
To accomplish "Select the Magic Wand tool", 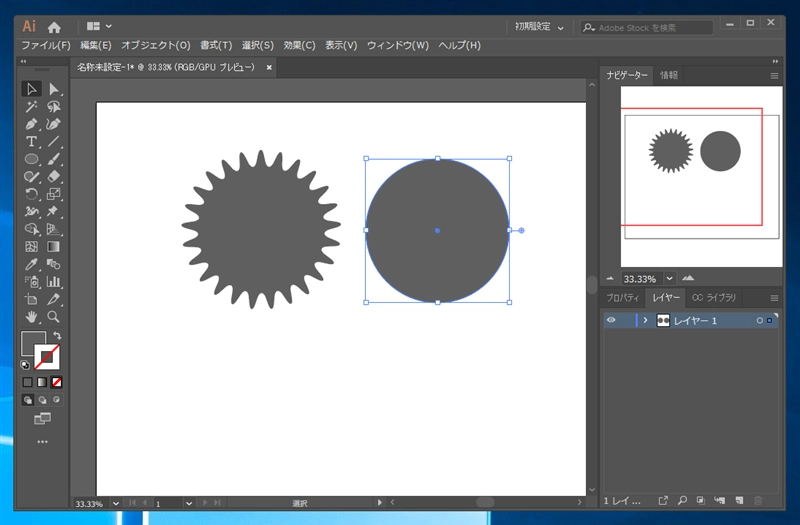I will click(32, 107).
